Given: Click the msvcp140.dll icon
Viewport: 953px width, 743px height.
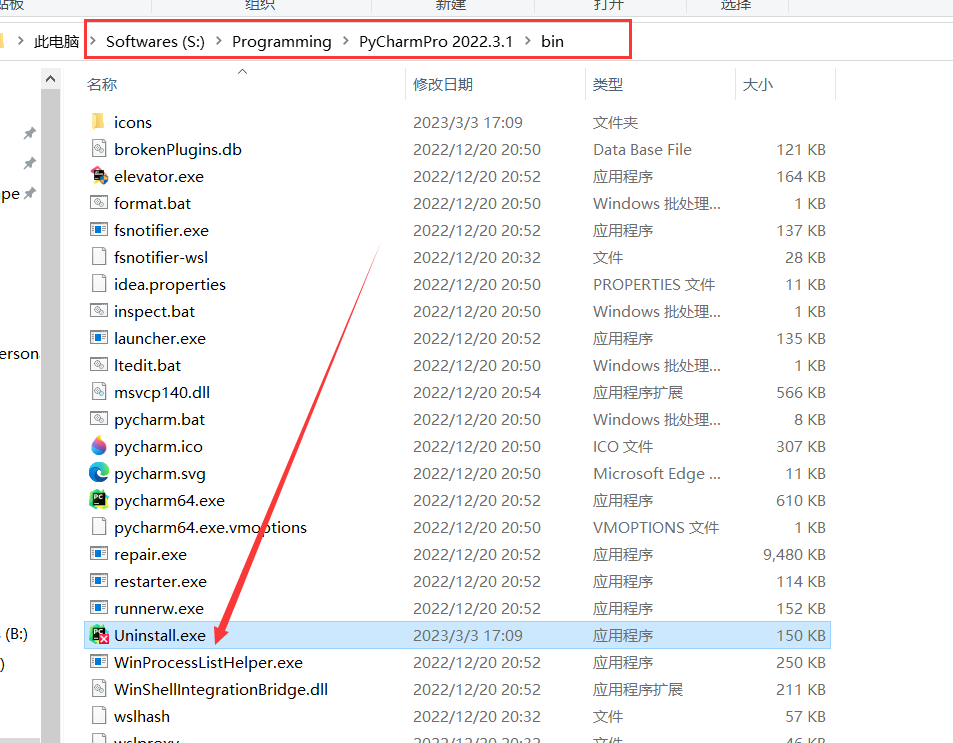Looking at the screenshot, I should (98, 392).
